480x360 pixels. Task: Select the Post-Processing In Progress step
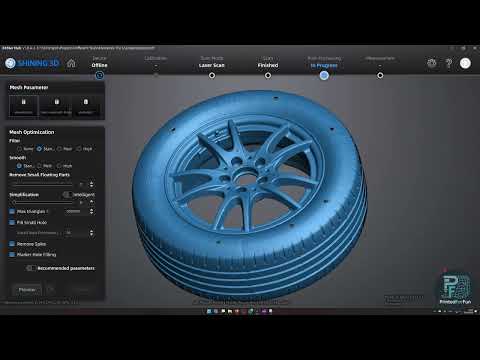point(324,62)
